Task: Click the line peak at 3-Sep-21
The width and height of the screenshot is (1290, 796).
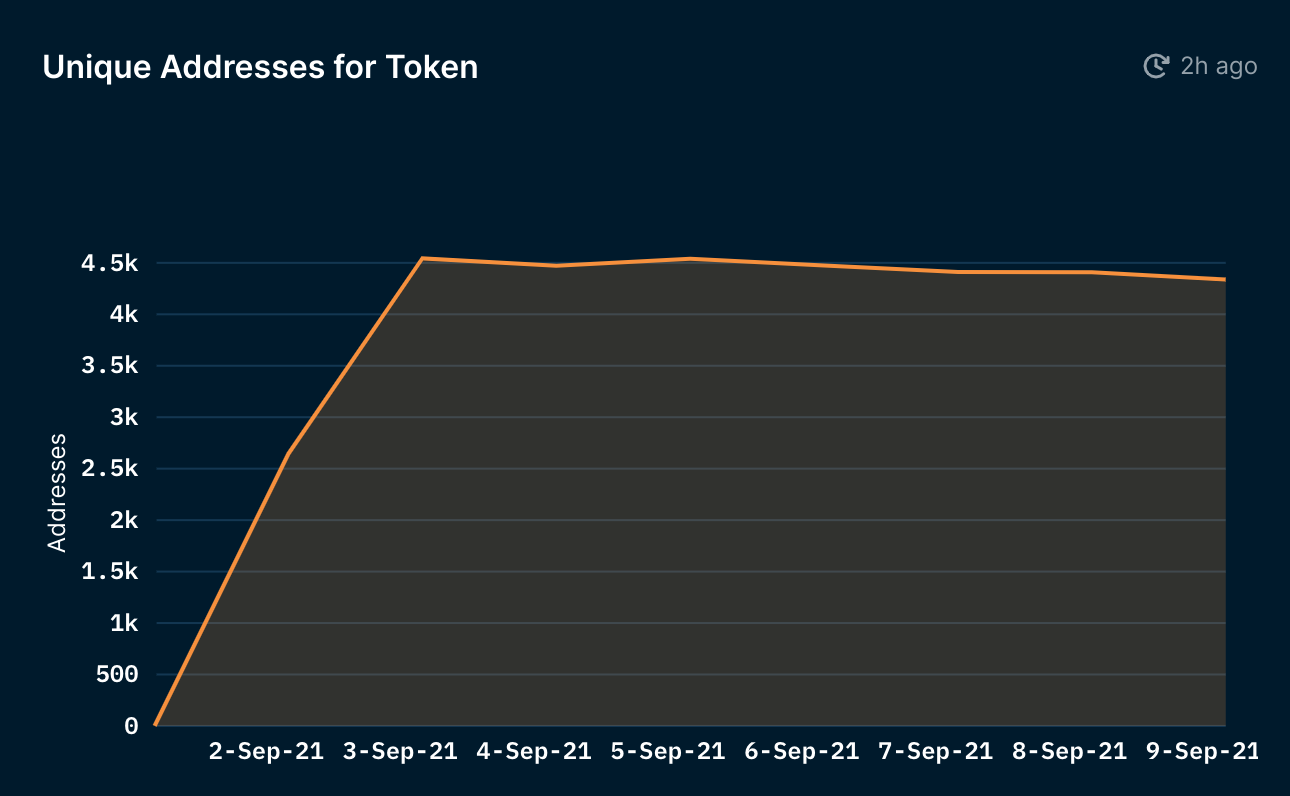Action: pos(422,258)
